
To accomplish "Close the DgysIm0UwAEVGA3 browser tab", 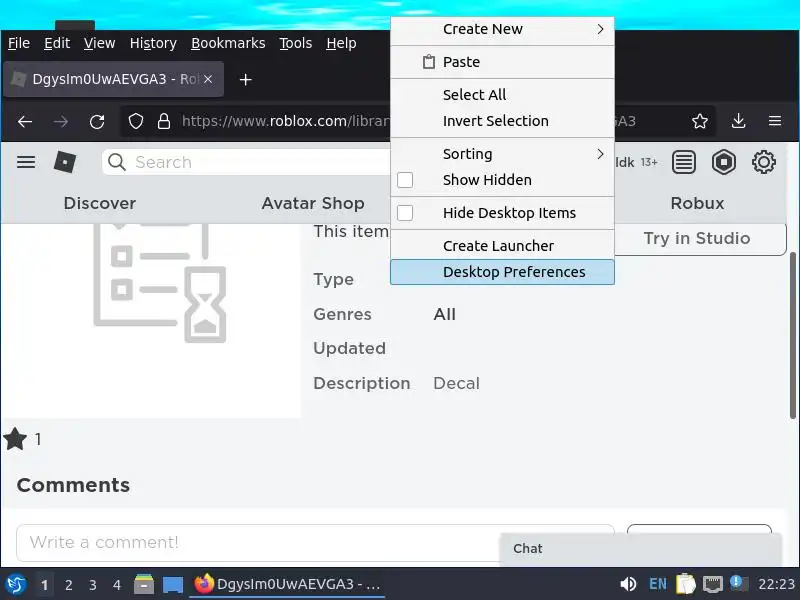I will click(x=208, y=79).
